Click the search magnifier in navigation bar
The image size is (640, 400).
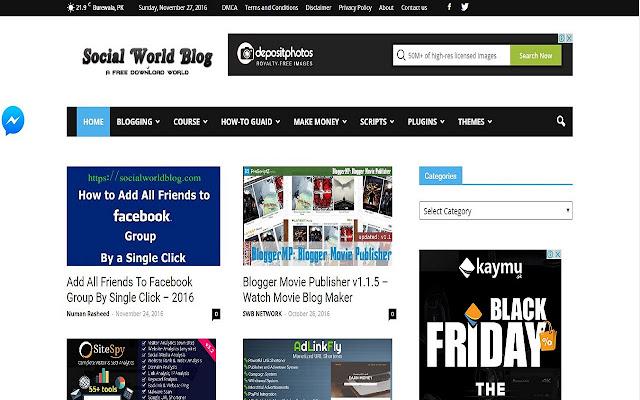[x=561, y=121]
